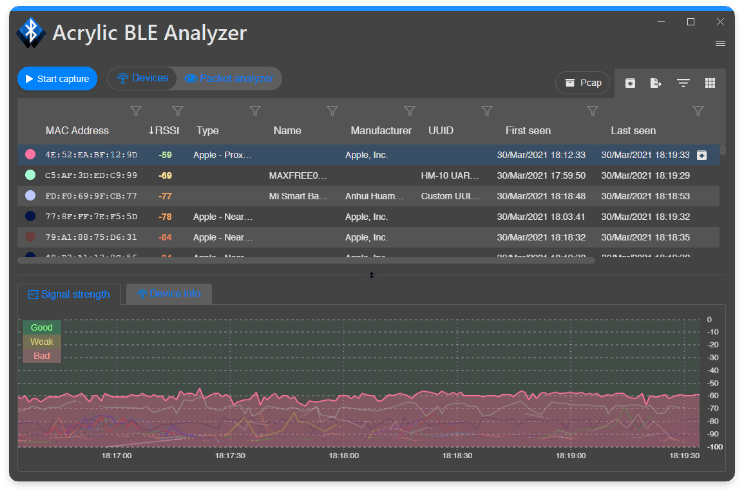The width and height of the screenshot is (744, 494).
Task: Sort by Name column header
Action: 287,130
